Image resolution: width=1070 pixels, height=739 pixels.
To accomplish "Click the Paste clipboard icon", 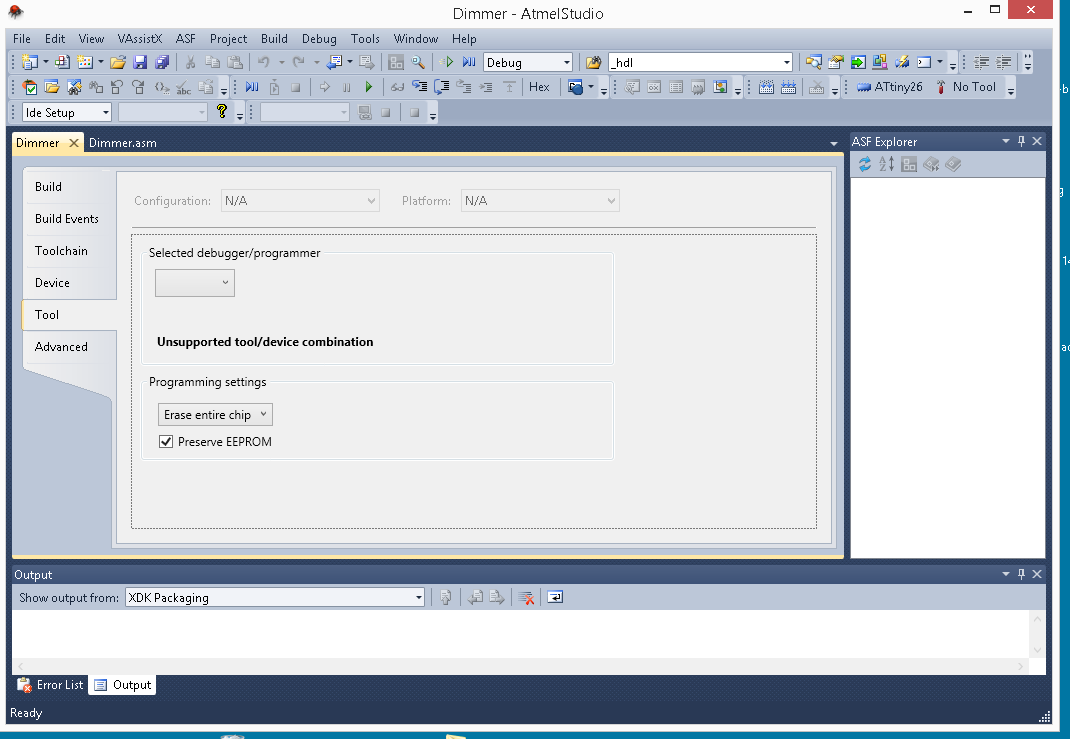I will point(235,62).
